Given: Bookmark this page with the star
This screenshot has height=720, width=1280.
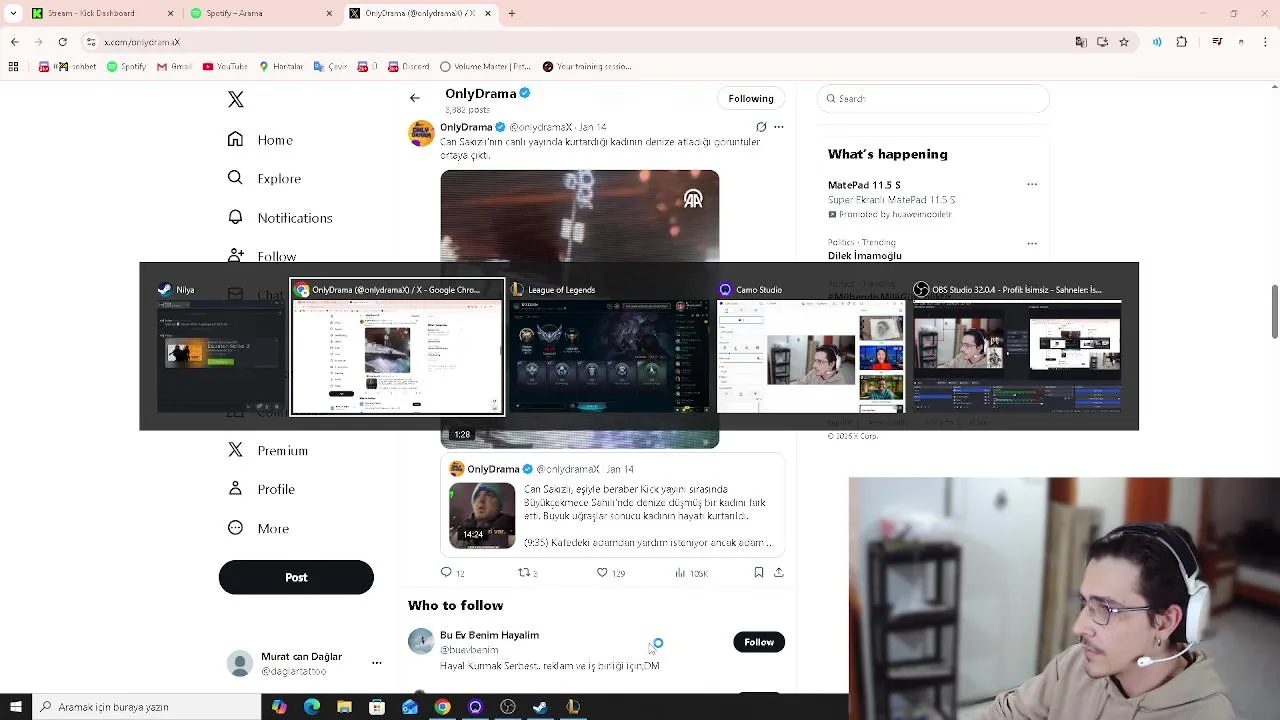Looking at the screenshot, I should click(x=1124, y=42).
